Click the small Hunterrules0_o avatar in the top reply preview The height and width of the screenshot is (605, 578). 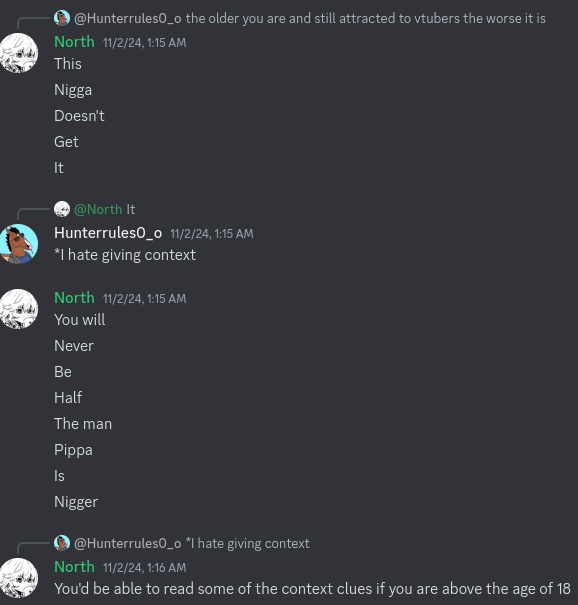click(62, 18)
